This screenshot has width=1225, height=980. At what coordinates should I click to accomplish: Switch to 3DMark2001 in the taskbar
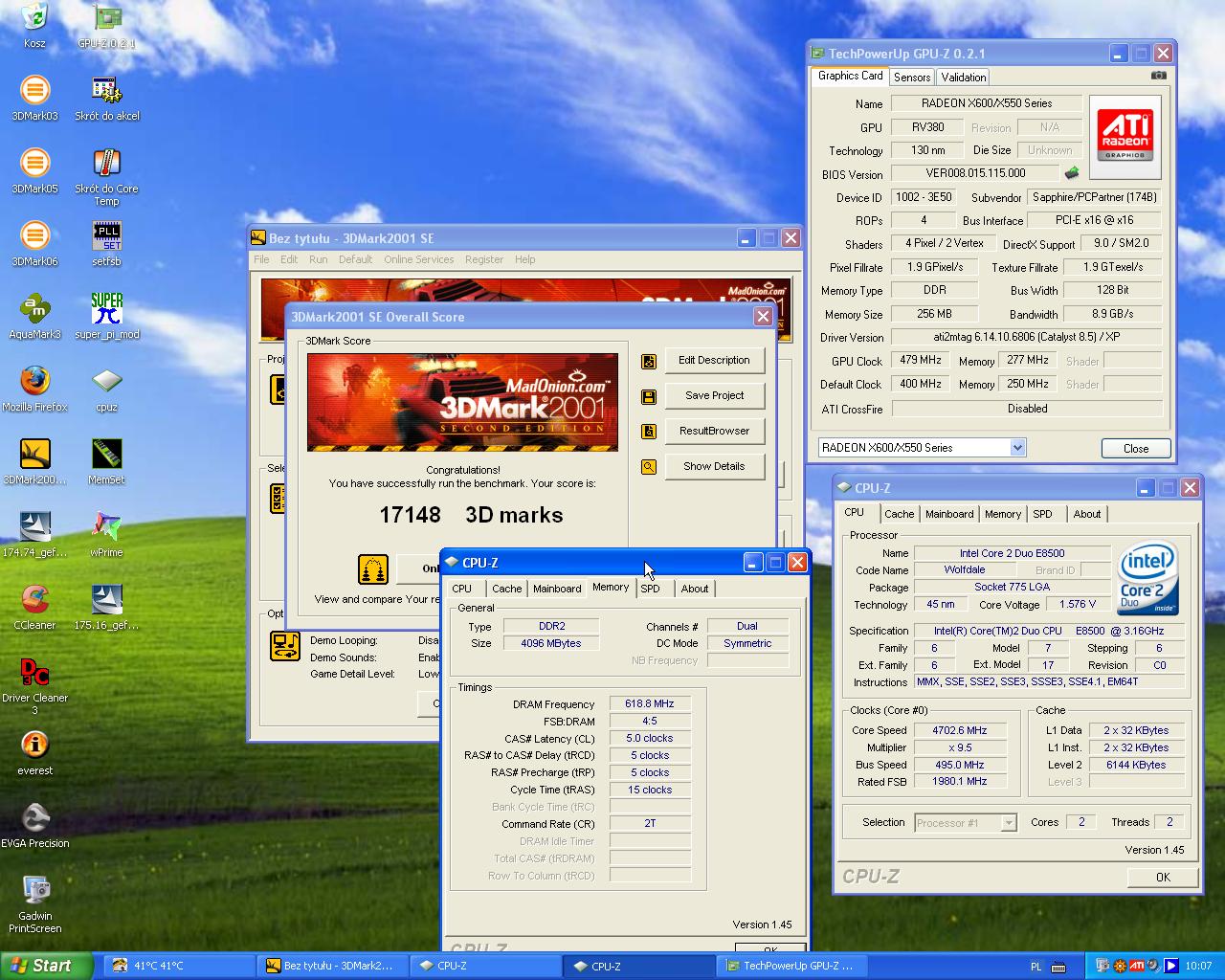coord(331,966)
